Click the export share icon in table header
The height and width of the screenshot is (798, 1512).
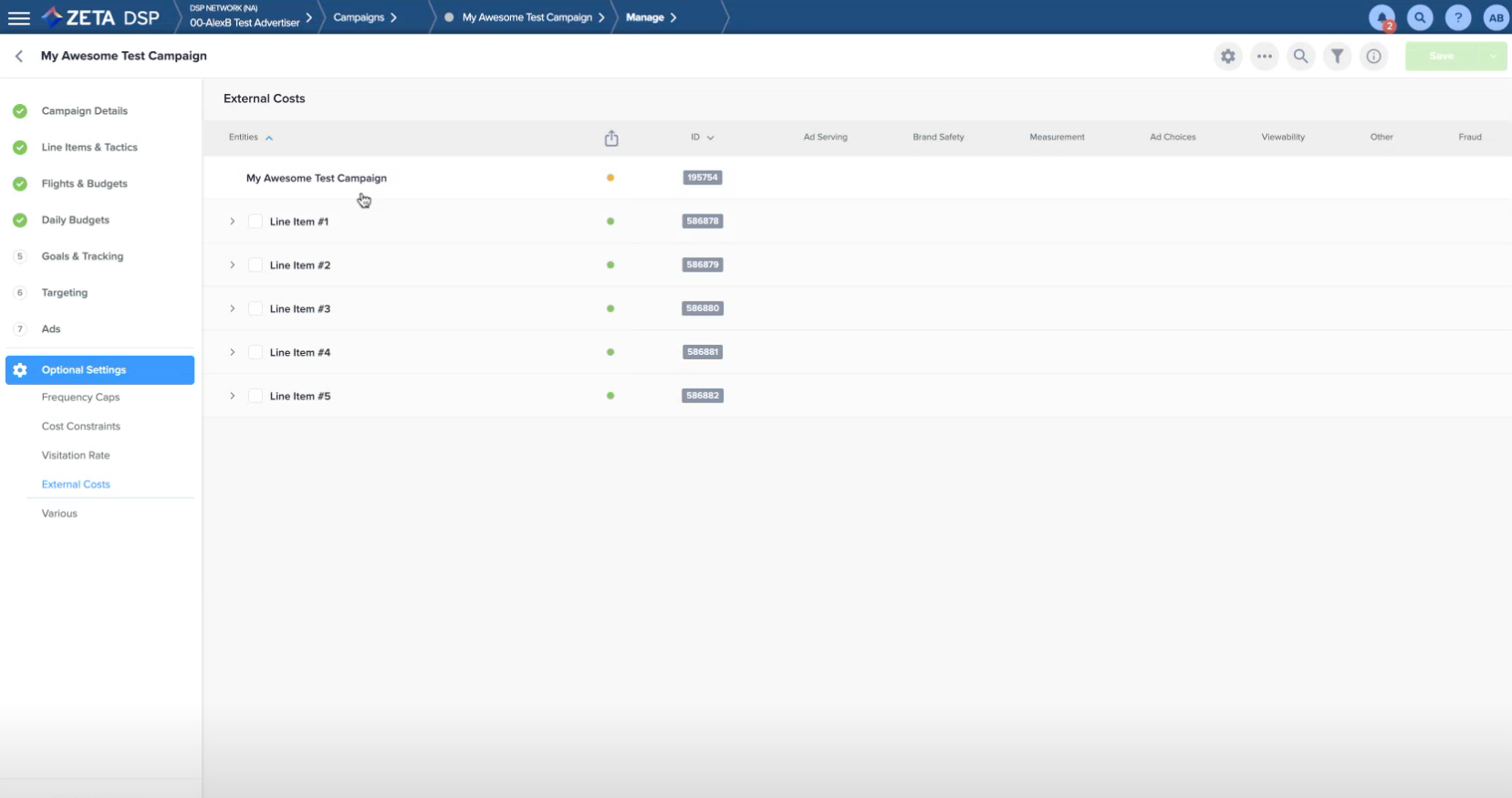click(611, 138)
